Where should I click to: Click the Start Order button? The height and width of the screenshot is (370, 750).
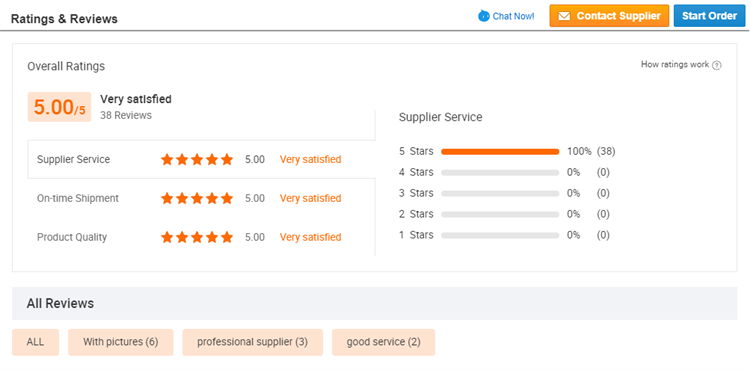(x=709, y=16)
